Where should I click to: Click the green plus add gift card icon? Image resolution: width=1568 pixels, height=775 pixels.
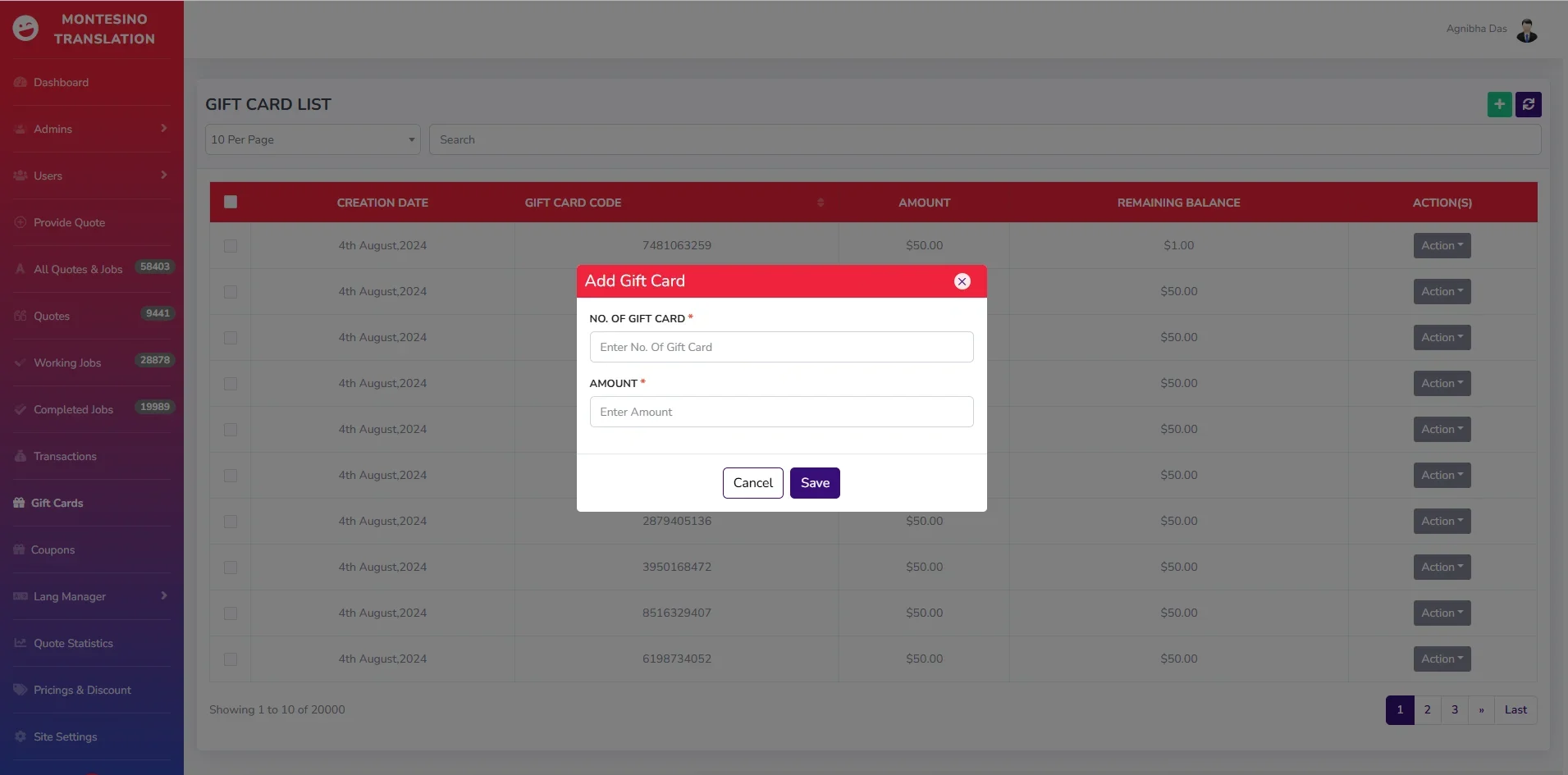point(1499,104)
